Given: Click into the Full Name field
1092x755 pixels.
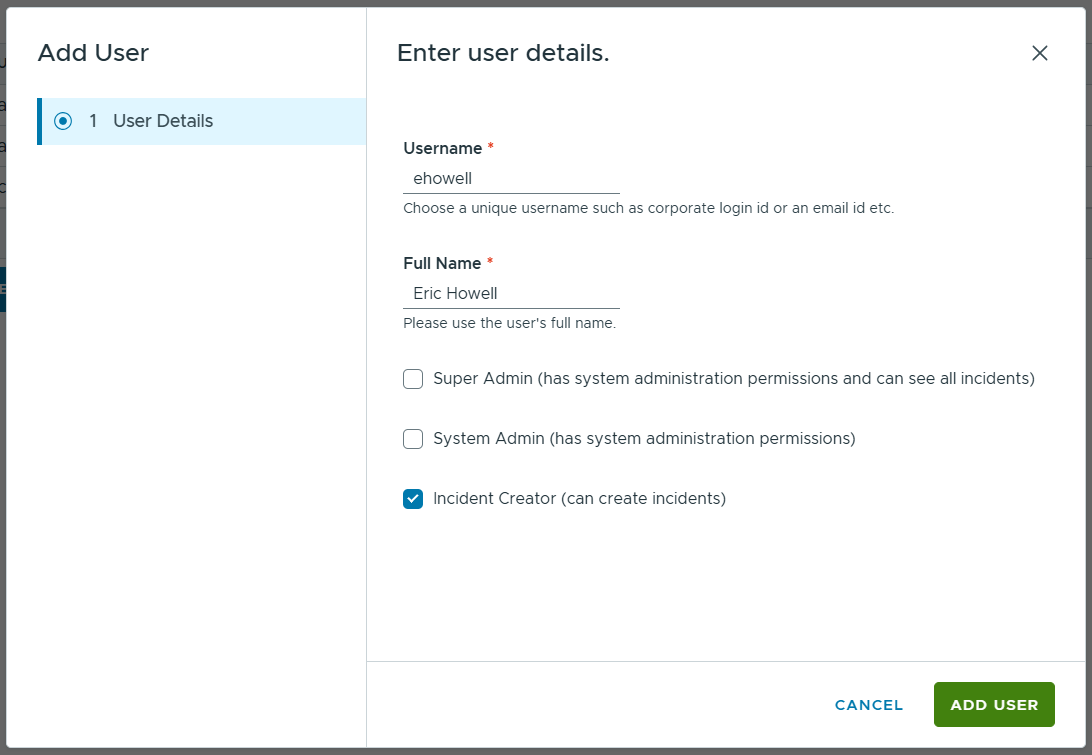Looking at the screenshot, I should [511, 294].
